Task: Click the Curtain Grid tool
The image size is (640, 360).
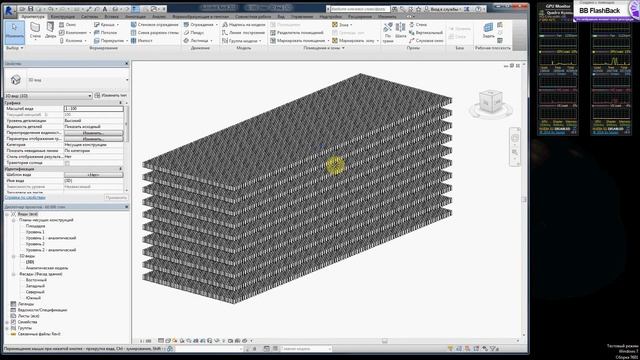Action: tap(155, 32)
